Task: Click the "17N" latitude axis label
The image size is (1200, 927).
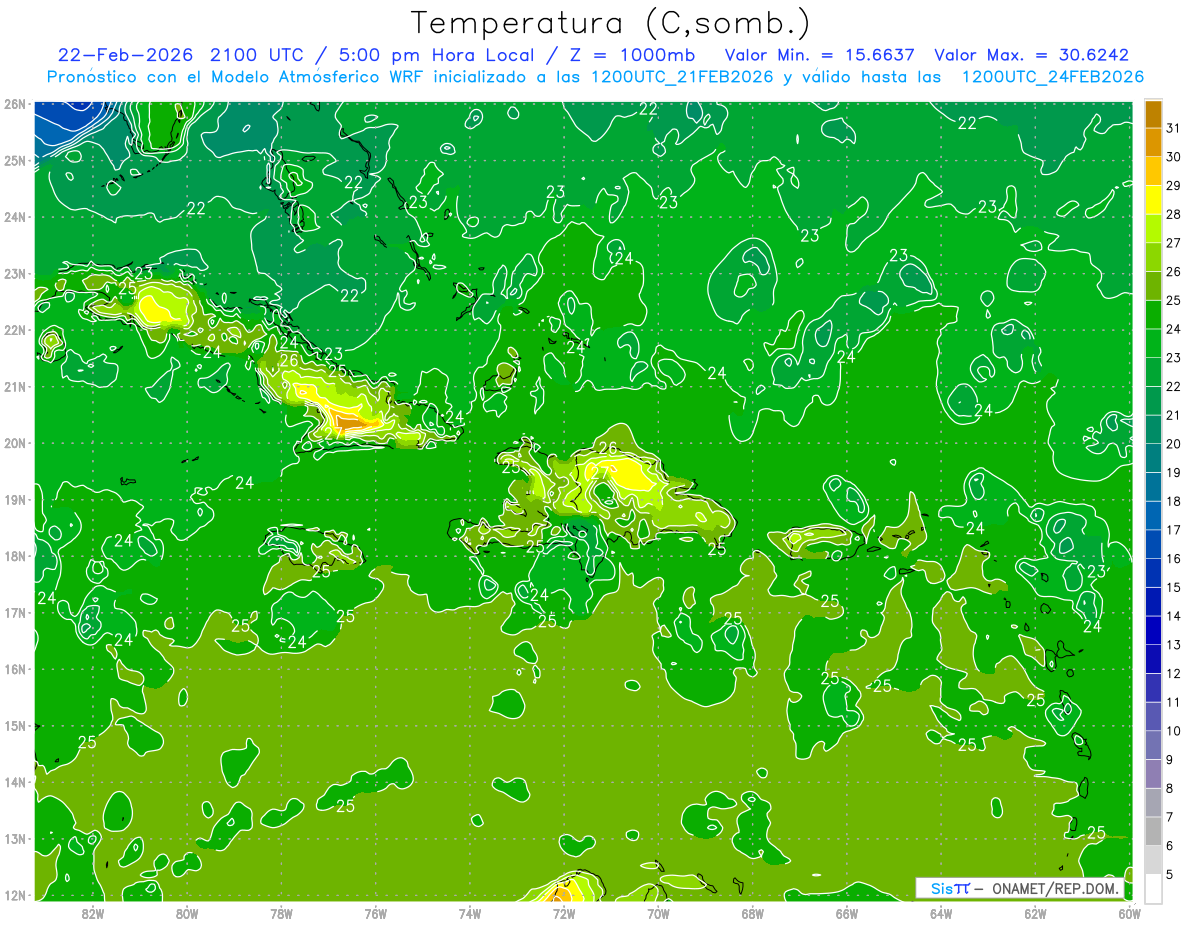Action: tap(15, 613)
